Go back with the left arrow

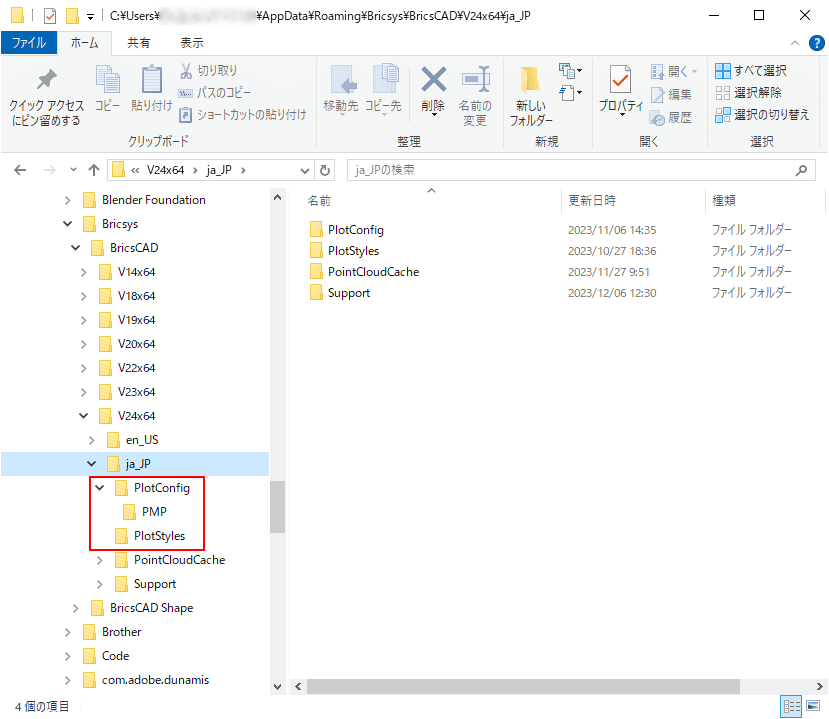20,170
